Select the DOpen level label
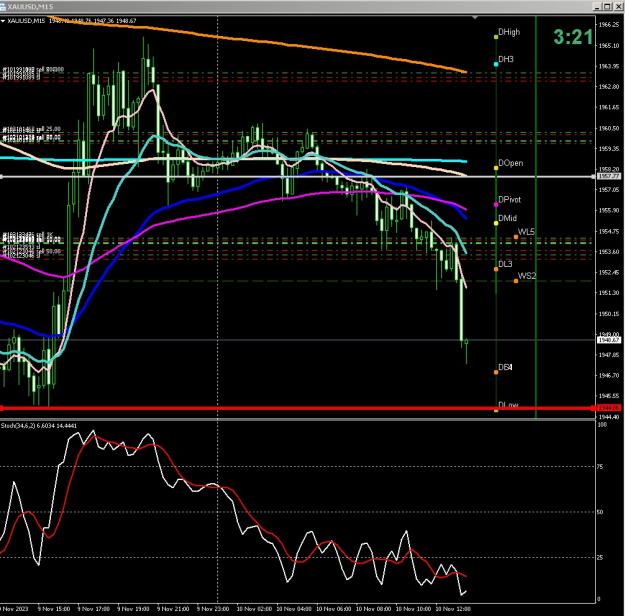The height and width of the screenshot is (616, 625). pyautogui.click(x=511, y=163)
